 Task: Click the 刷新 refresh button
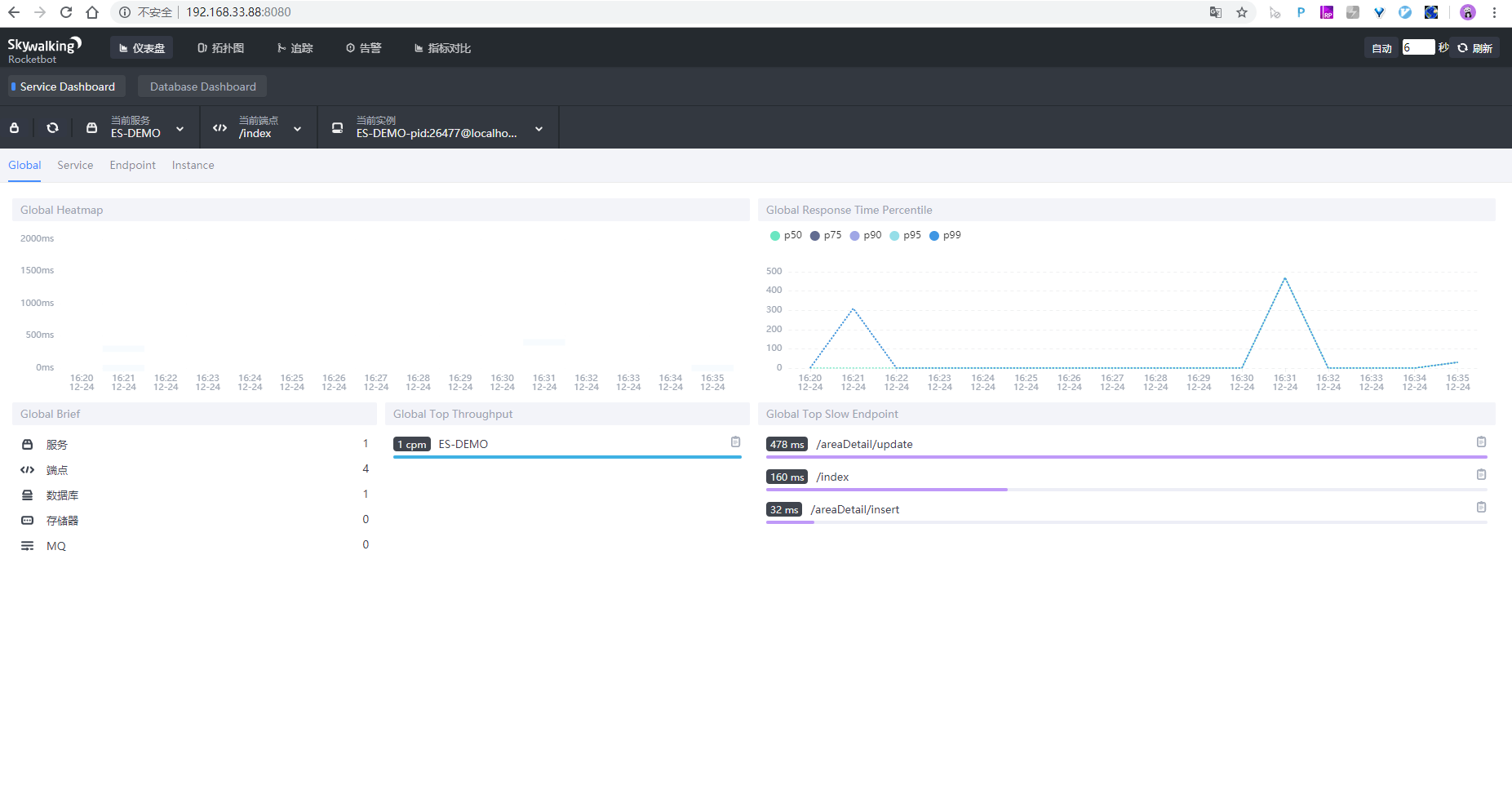pyautogui.click(x=1475, y=48)
